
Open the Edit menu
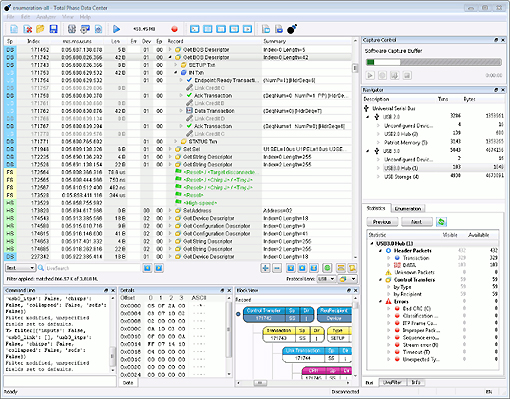click(x=25, y=17)
